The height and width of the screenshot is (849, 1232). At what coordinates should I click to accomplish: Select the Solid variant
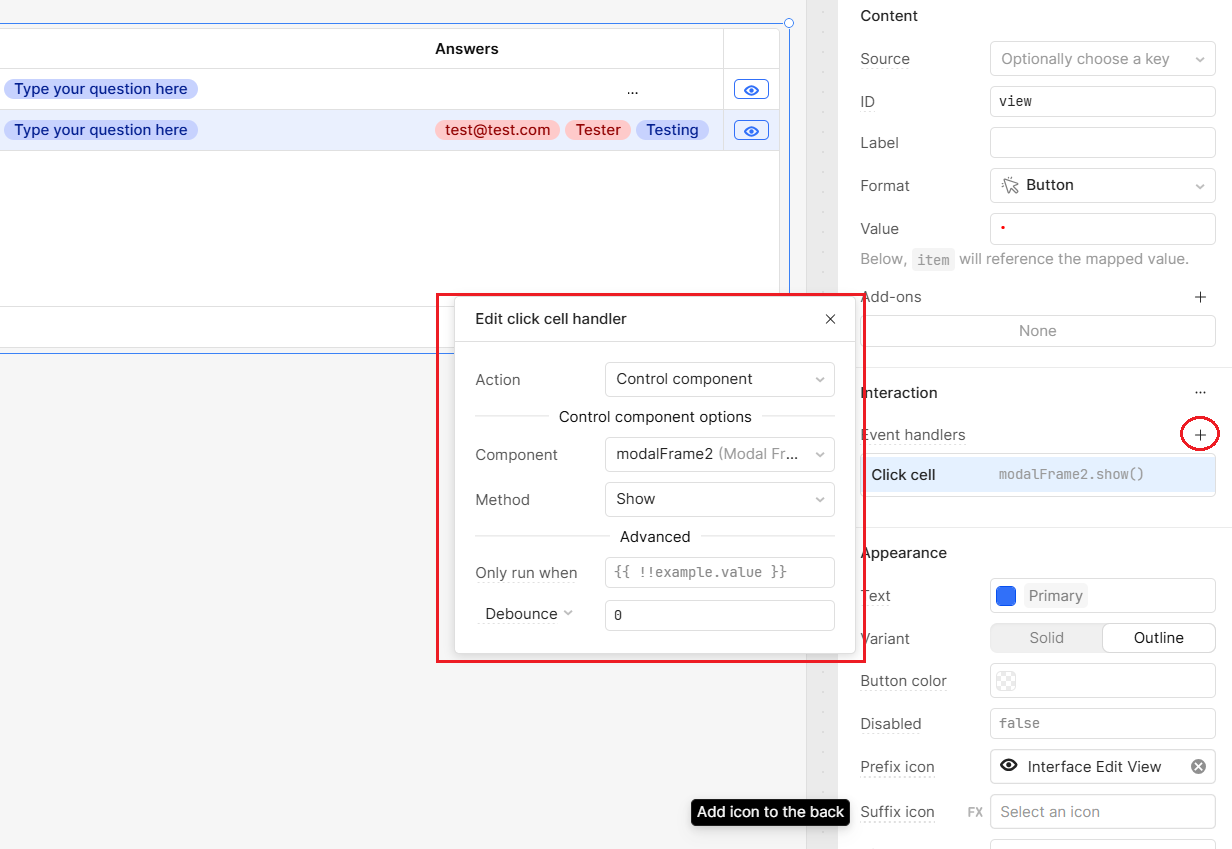1046,638
